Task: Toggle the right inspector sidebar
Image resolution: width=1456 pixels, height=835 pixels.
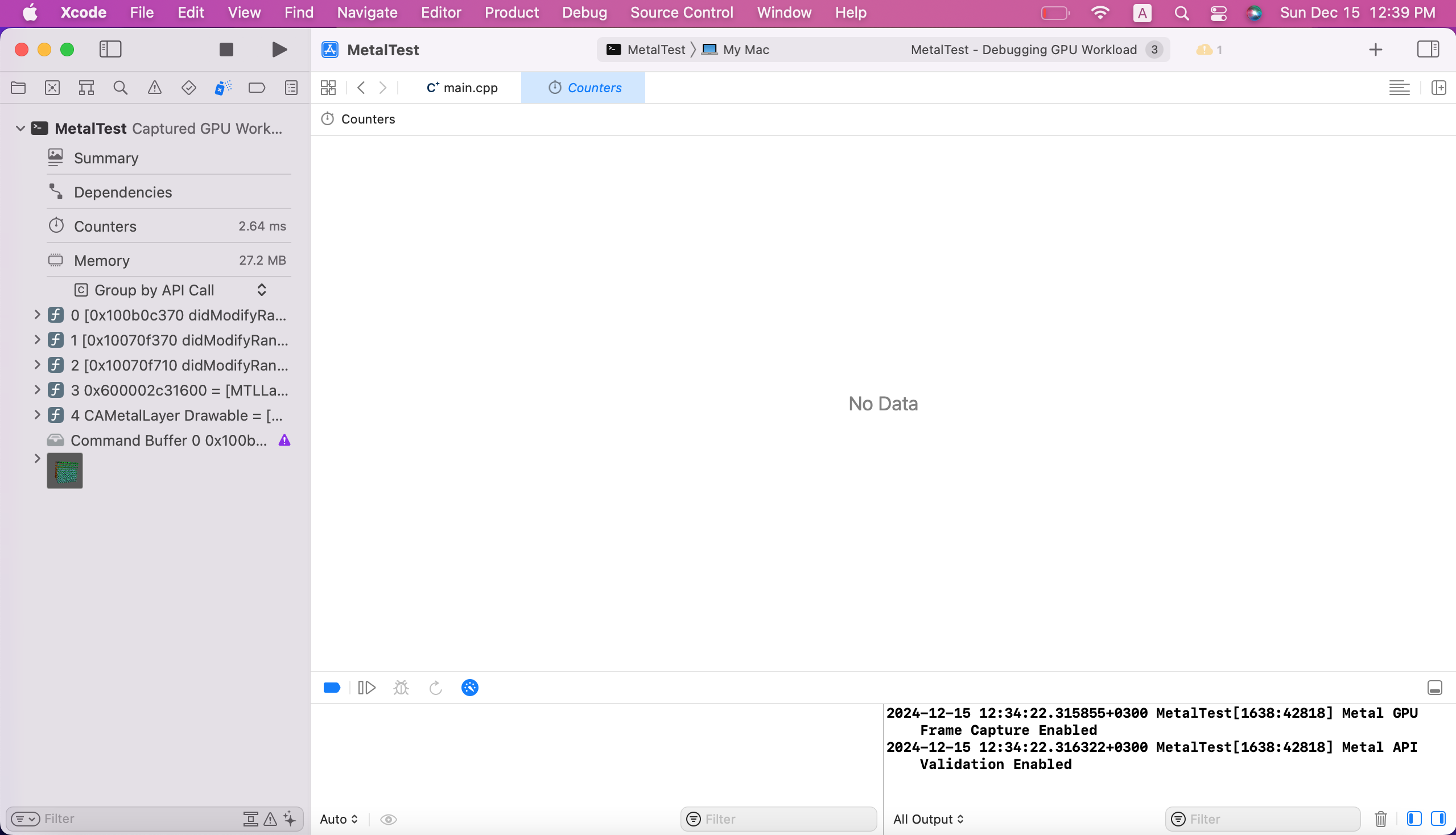Action: (1428, 50)
